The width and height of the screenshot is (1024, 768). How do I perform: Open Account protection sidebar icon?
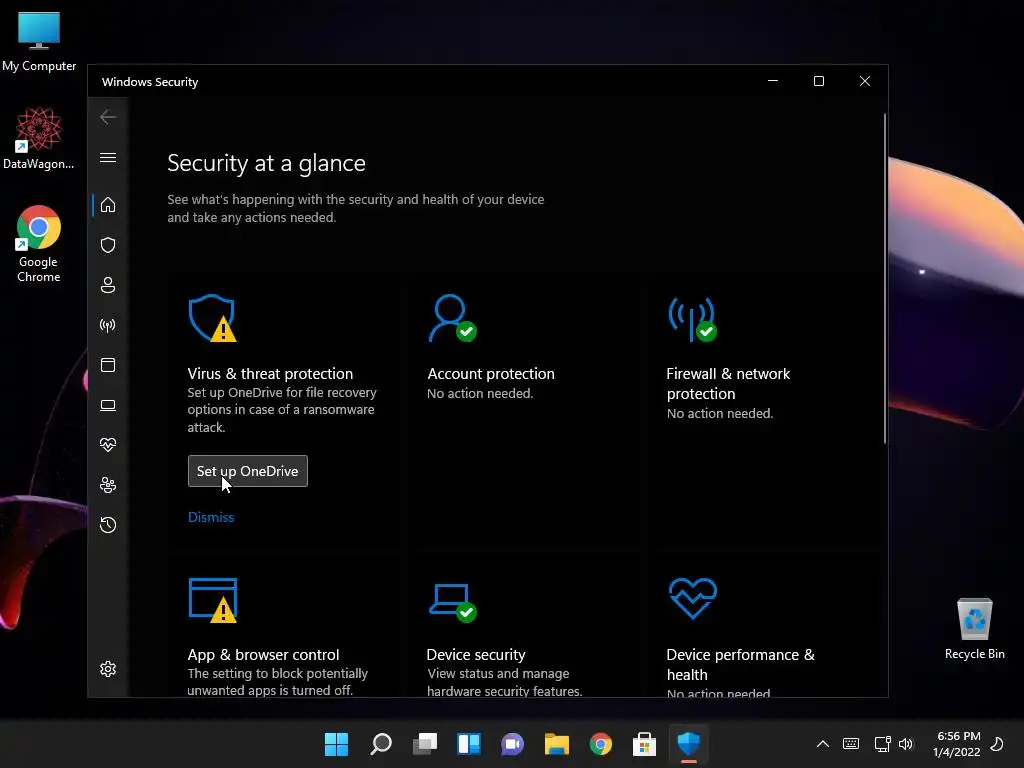pyautogui.click(x=108, y=285)
